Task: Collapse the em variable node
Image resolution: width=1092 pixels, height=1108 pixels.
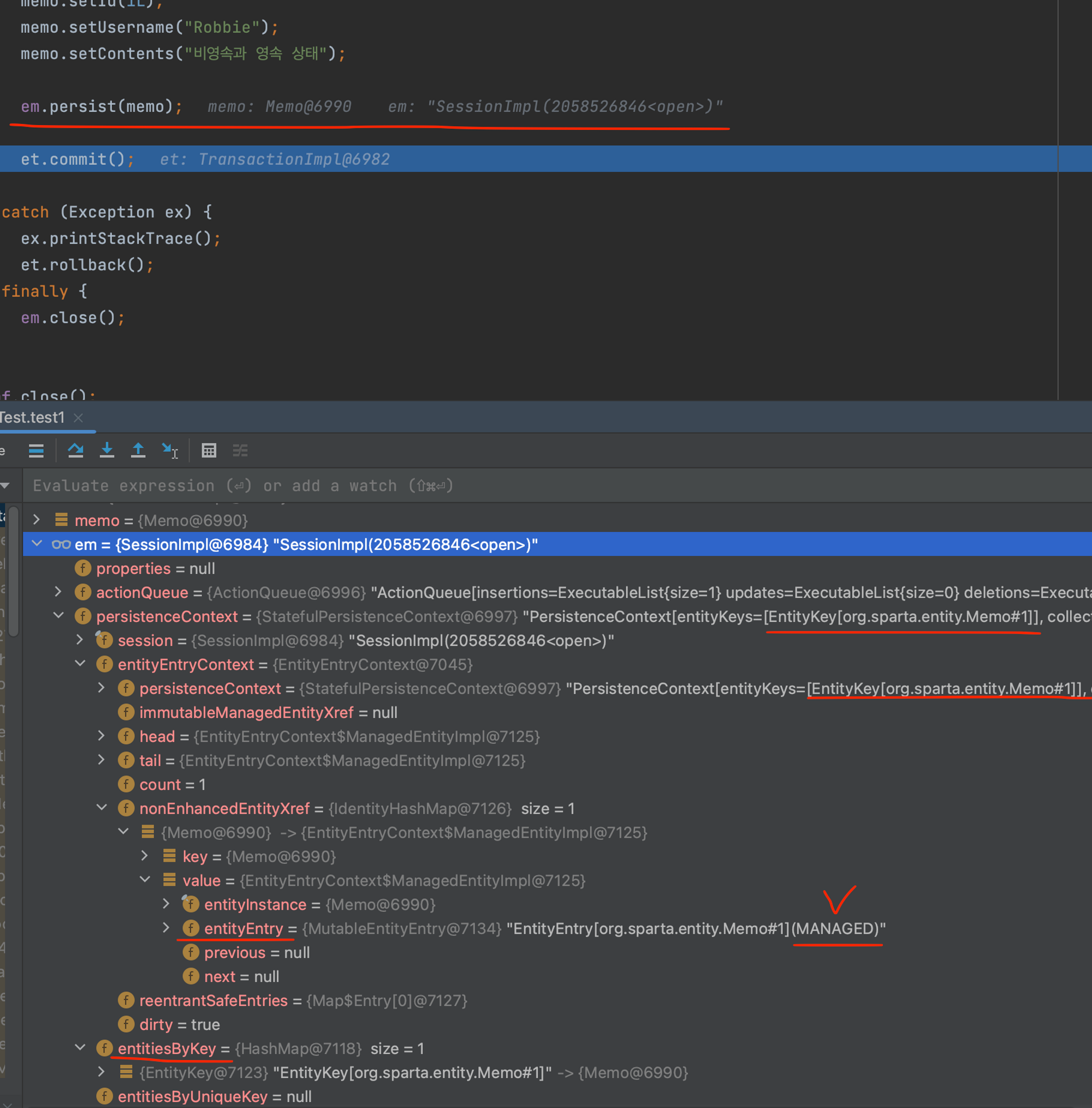Action: pos(37,544)
